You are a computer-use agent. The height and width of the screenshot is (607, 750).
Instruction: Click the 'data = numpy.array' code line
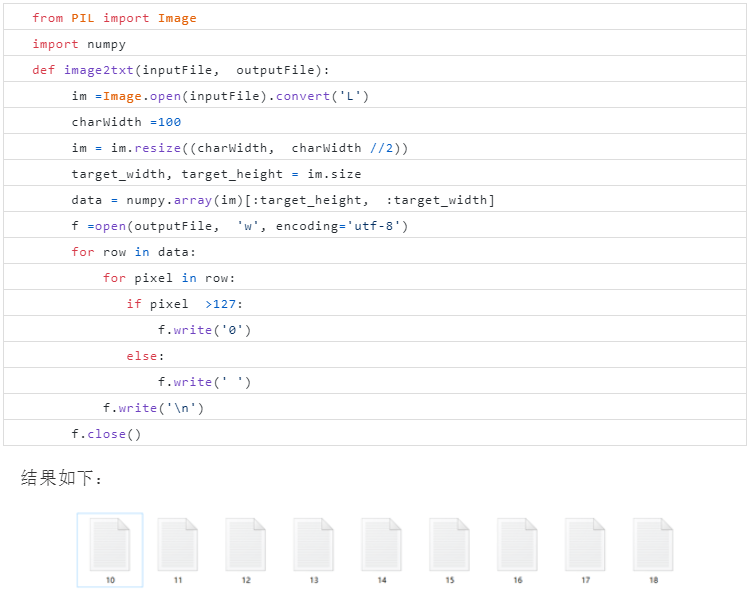click(375, 199)
